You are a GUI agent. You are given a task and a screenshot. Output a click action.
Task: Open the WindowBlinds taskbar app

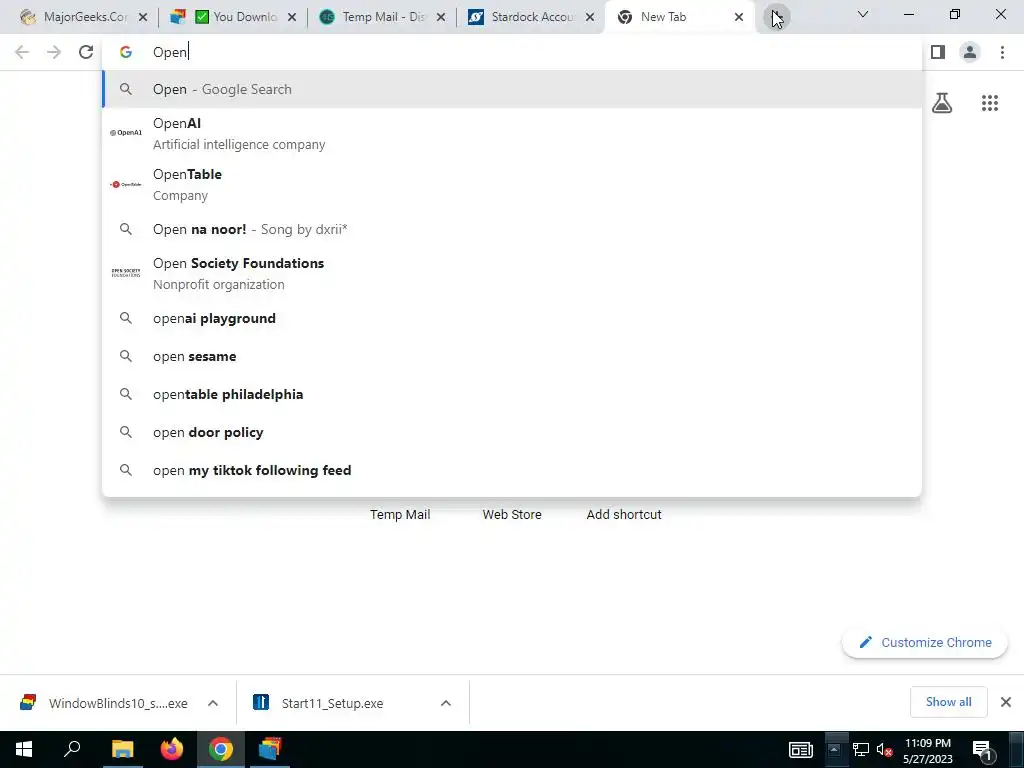coord(270,750)
